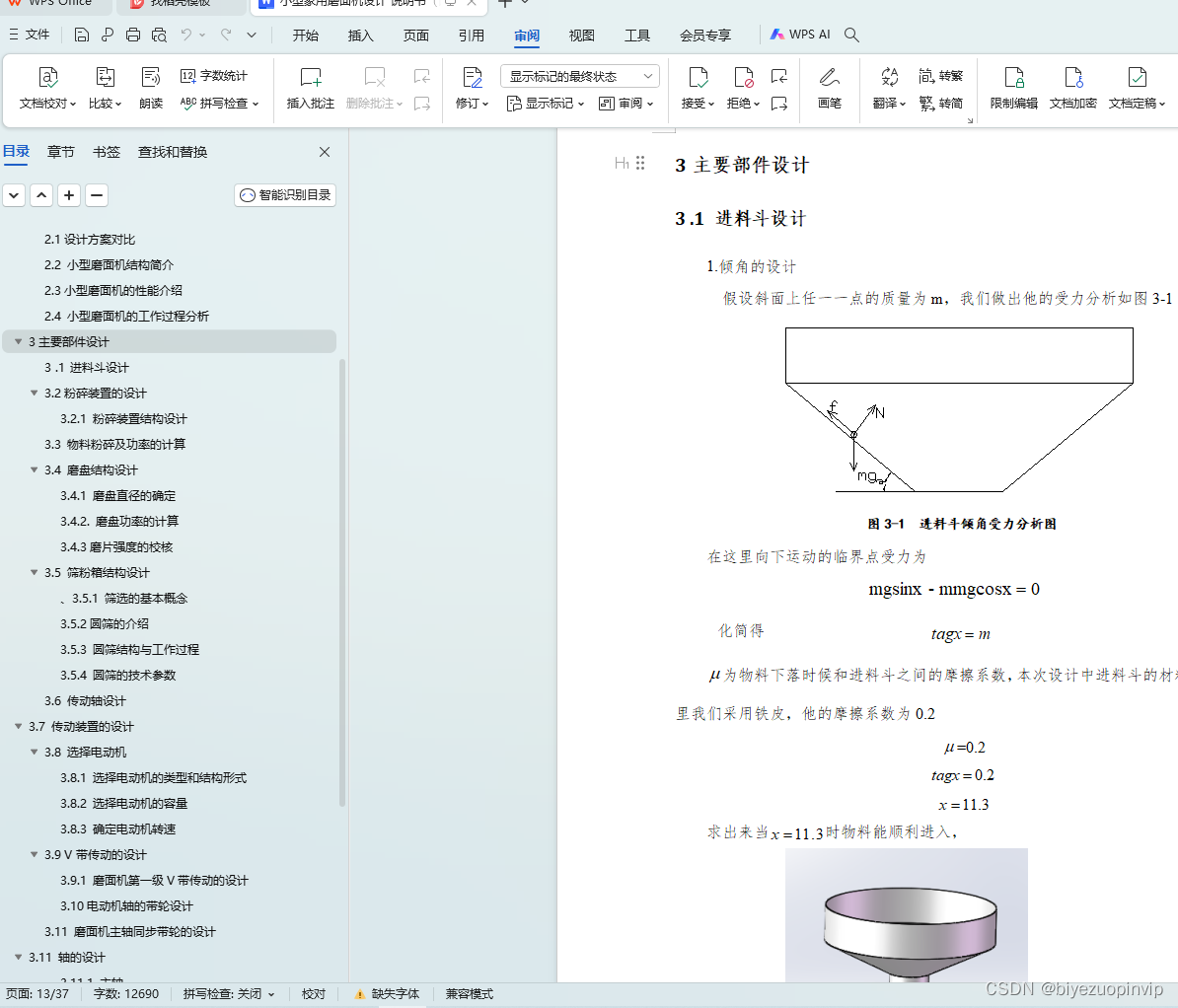Open the 文档校对 proofreading tool
The image size is (1178, 1008).
click(x=47, y=89)
